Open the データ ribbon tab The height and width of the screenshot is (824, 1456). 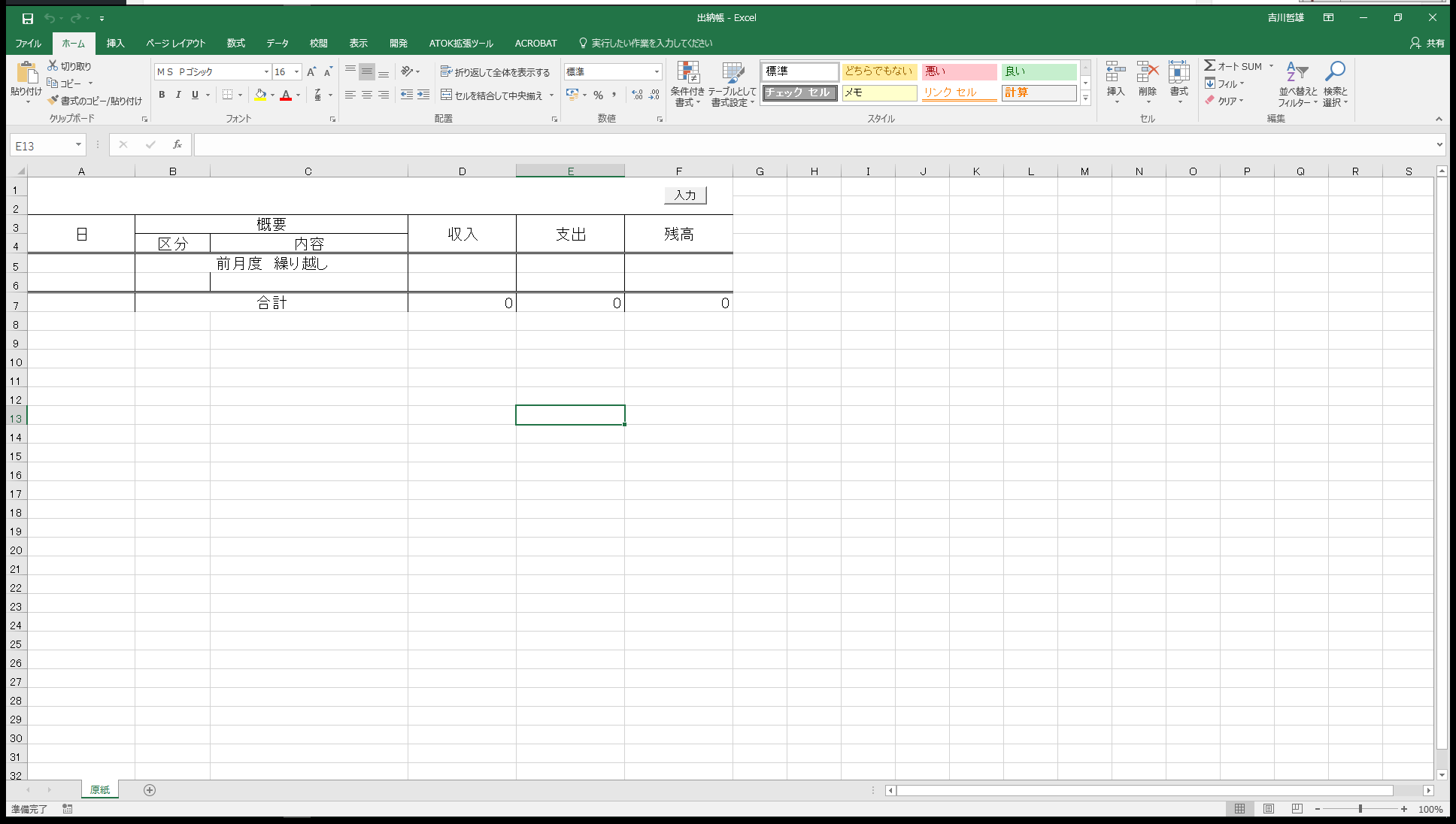coord(277,44)
